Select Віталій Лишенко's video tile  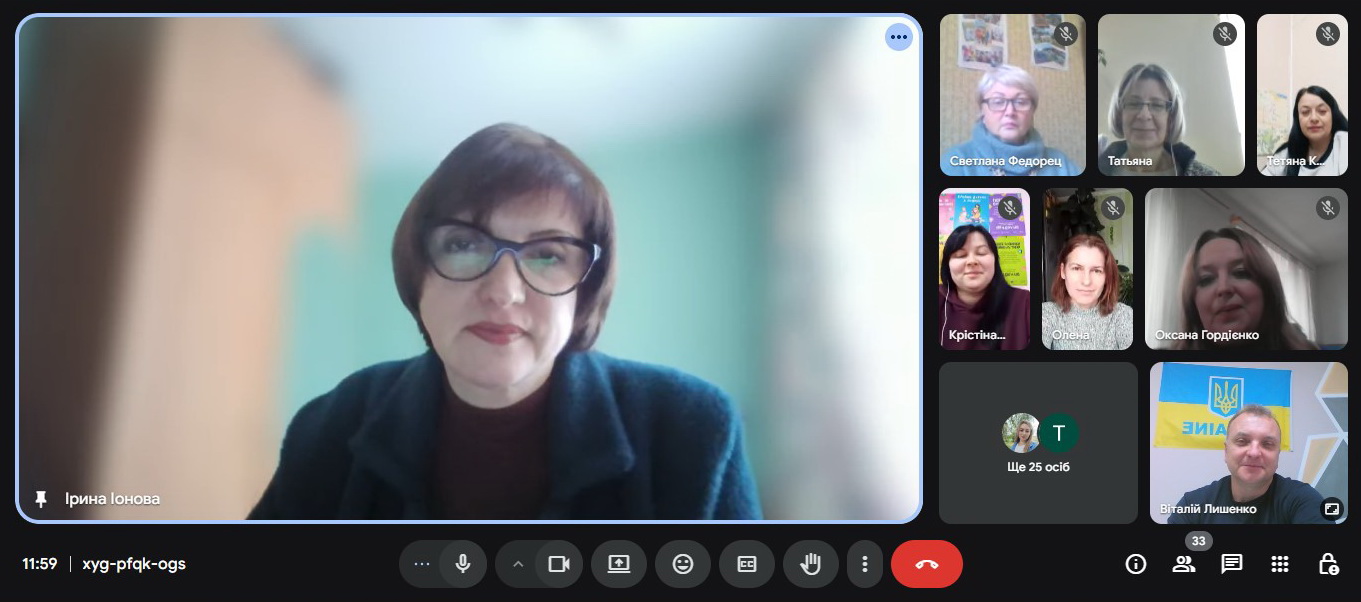pyautogui.click(x=1248, y=443)
